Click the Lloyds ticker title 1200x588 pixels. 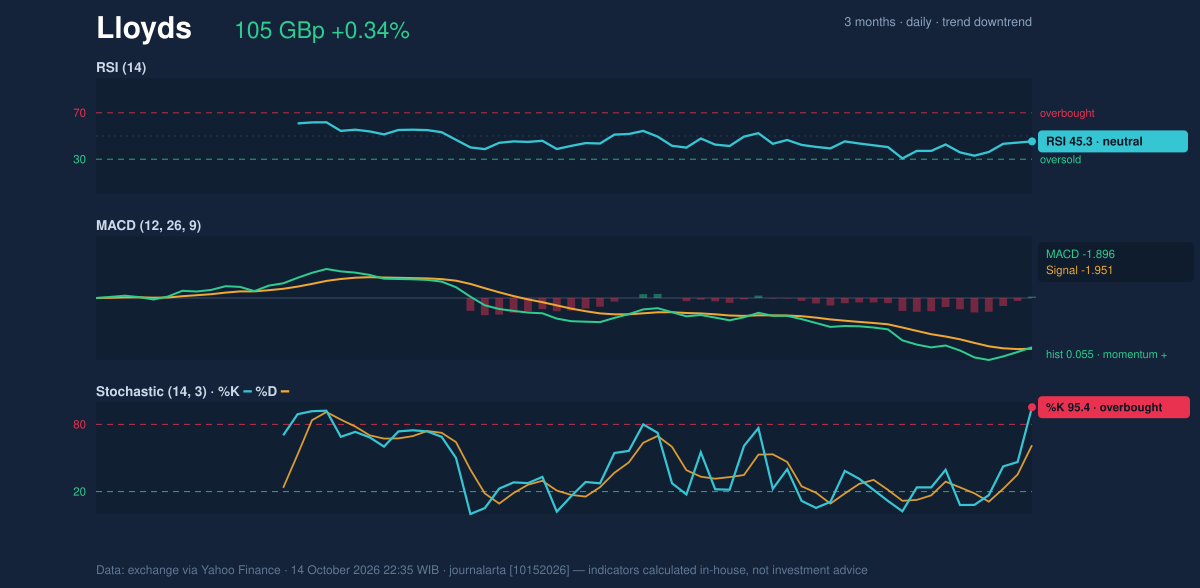pyautogui.click(x=144, y=28)
